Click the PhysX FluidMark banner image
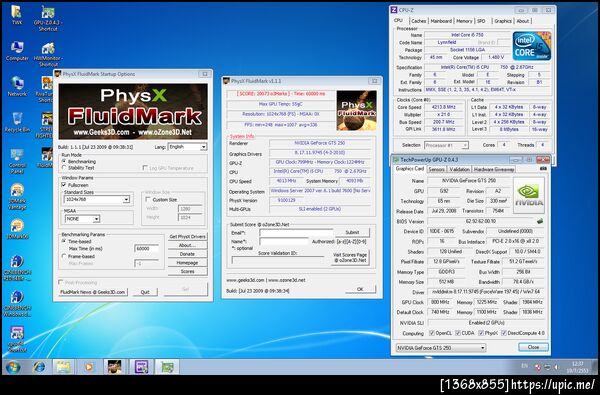 133,111
